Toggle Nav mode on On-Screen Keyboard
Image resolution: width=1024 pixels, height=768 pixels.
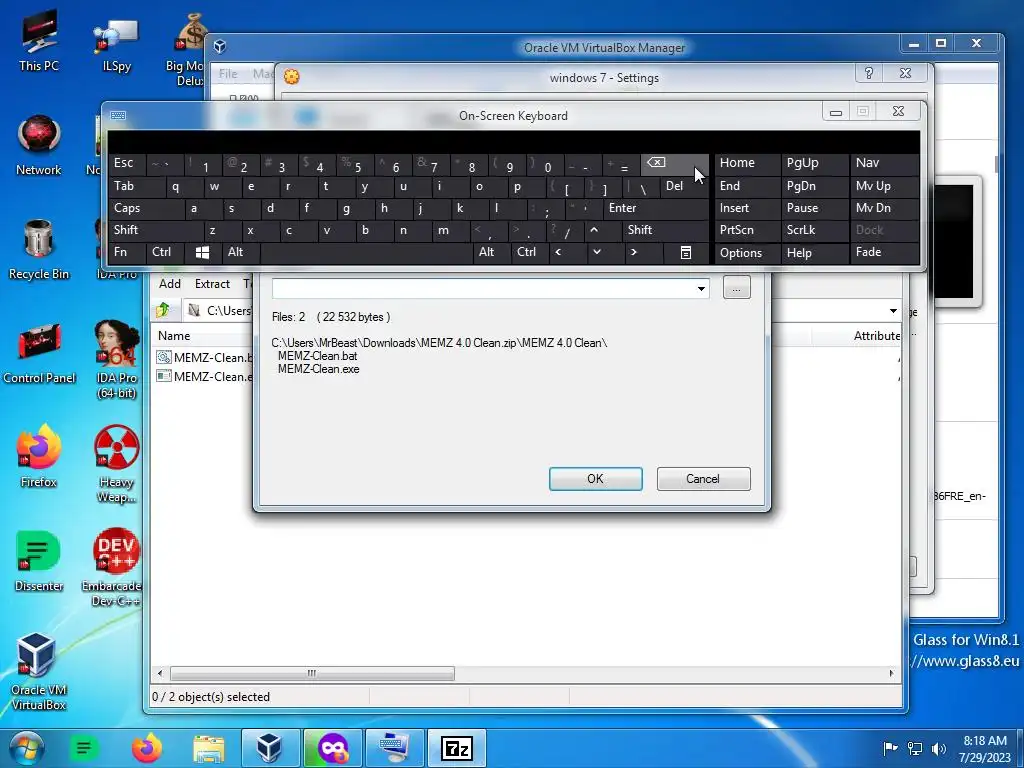pos(885,163)
